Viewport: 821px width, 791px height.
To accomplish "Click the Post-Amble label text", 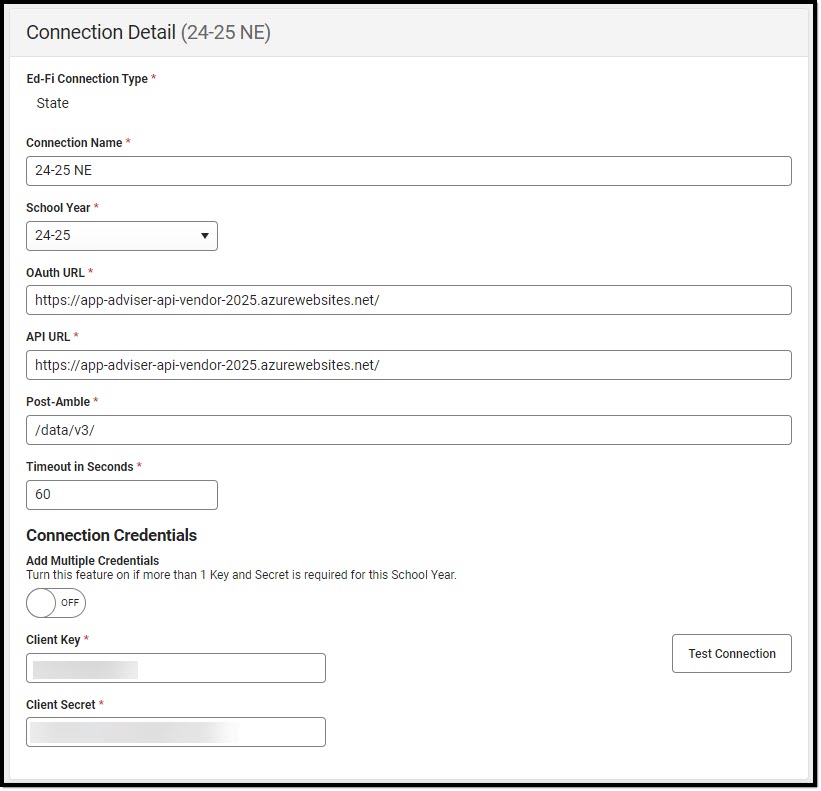I will pyautogui.click(x=58, y=402).
